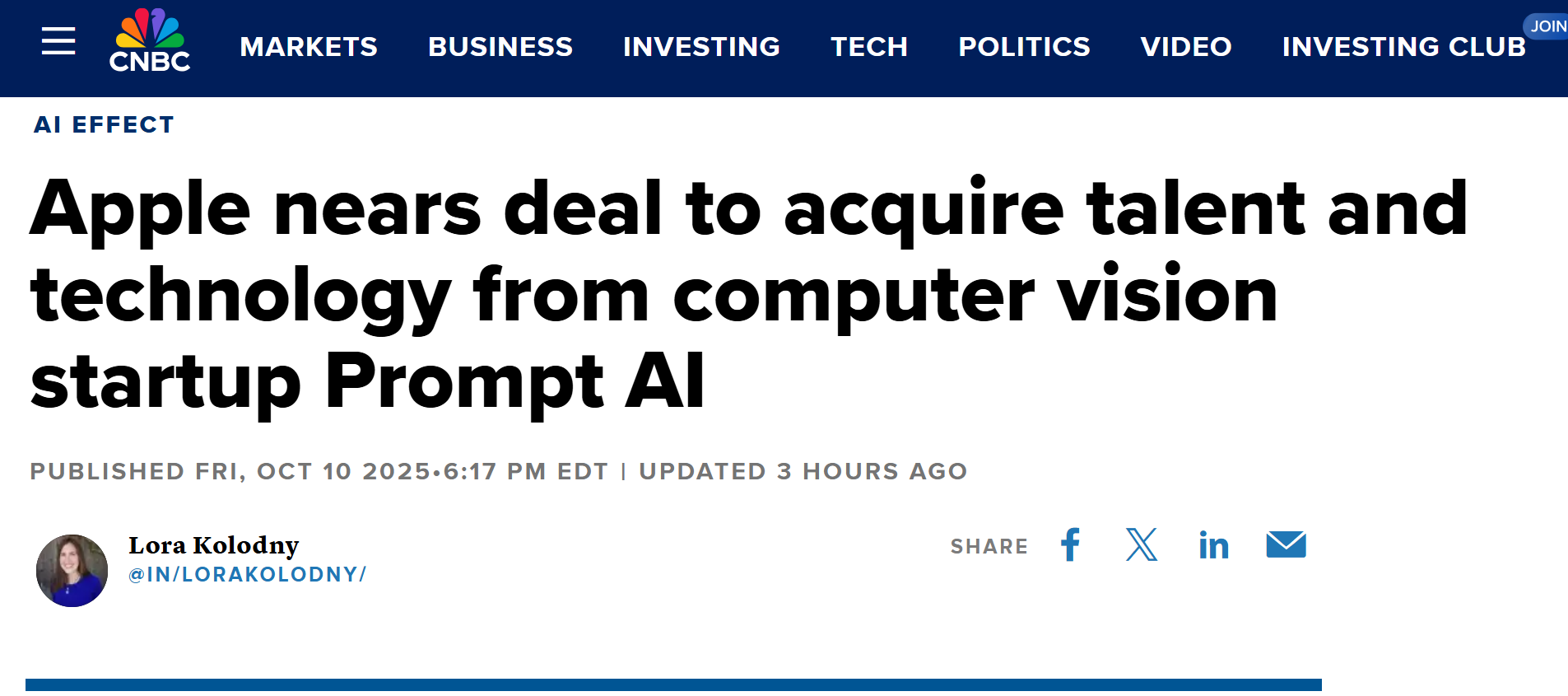Open the AI Effect section link
The width and height of the screenshot is (1568, 696).
coord(104,124)
